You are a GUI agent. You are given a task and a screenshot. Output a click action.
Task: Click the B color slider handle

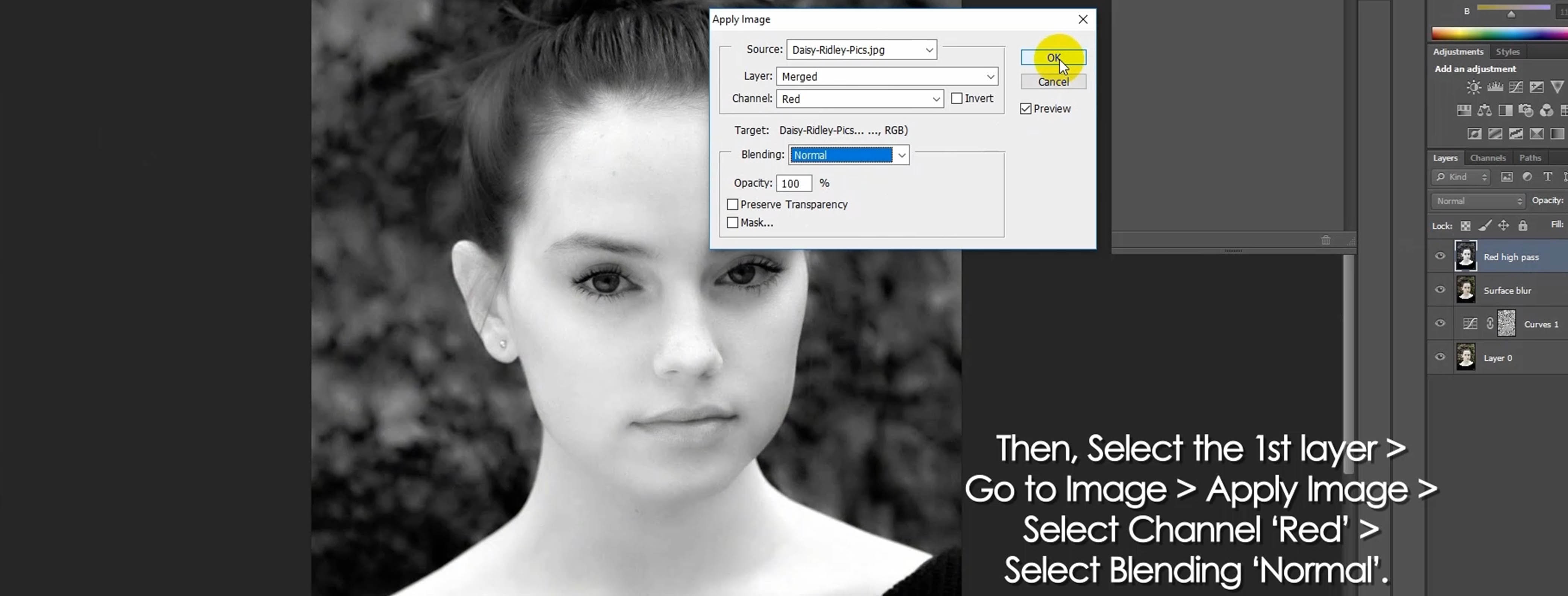[x=1511, y=14]
